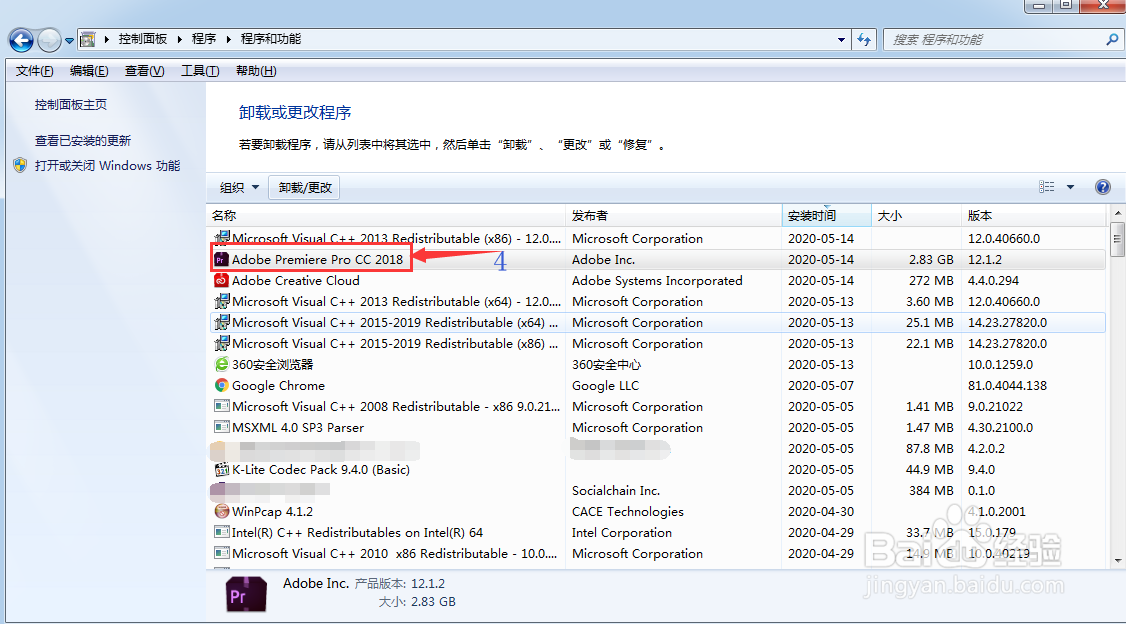Click Socialchain Inc. publisher cell

tap(615, 490)
